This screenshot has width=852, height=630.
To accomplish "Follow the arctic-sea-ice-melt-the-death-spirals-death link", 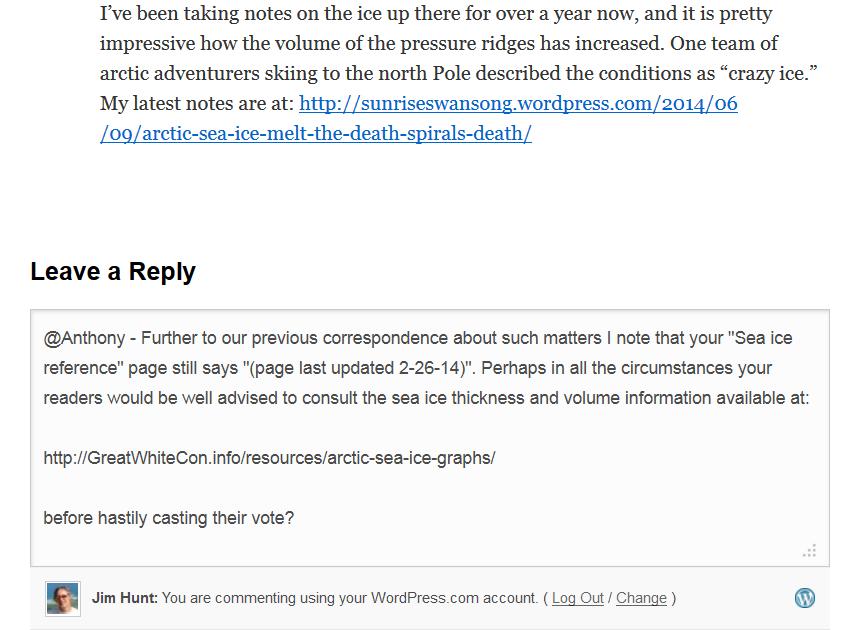I will click(x=316, y=133).
